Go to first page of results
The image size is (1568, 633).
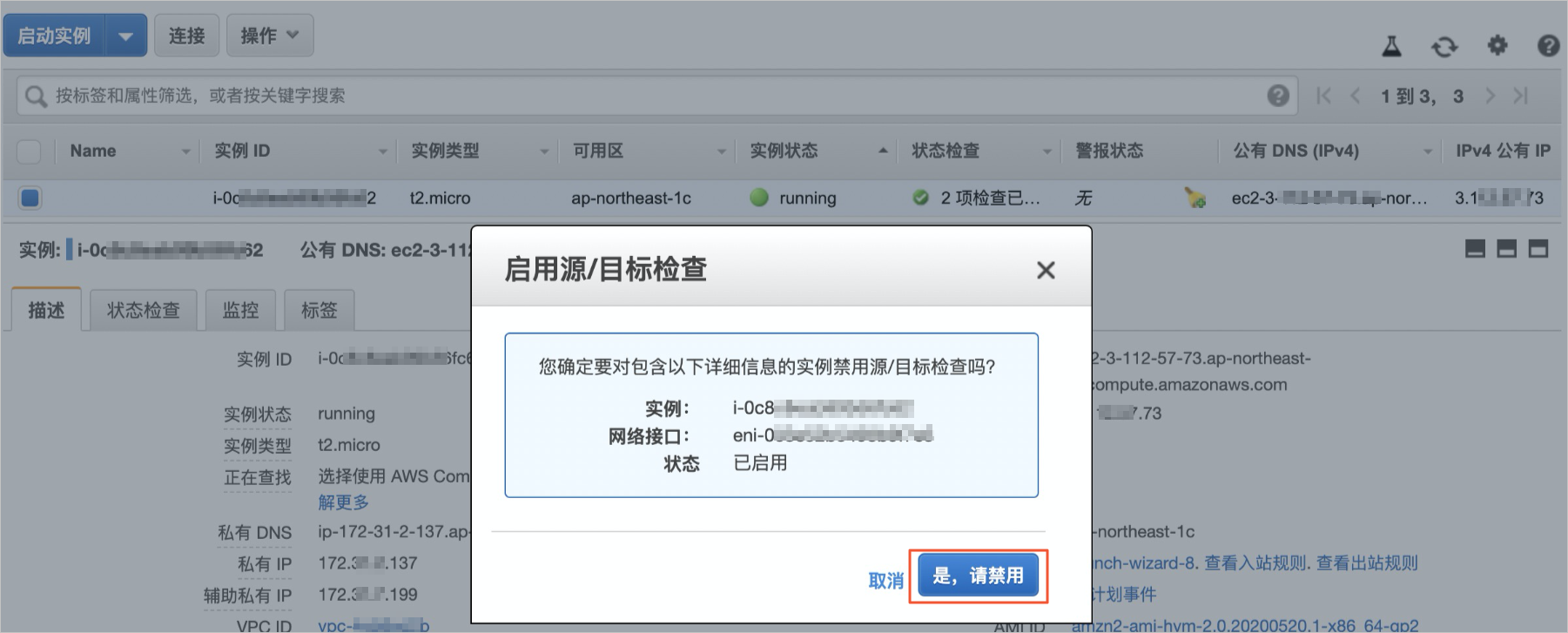coord(1324,96)
